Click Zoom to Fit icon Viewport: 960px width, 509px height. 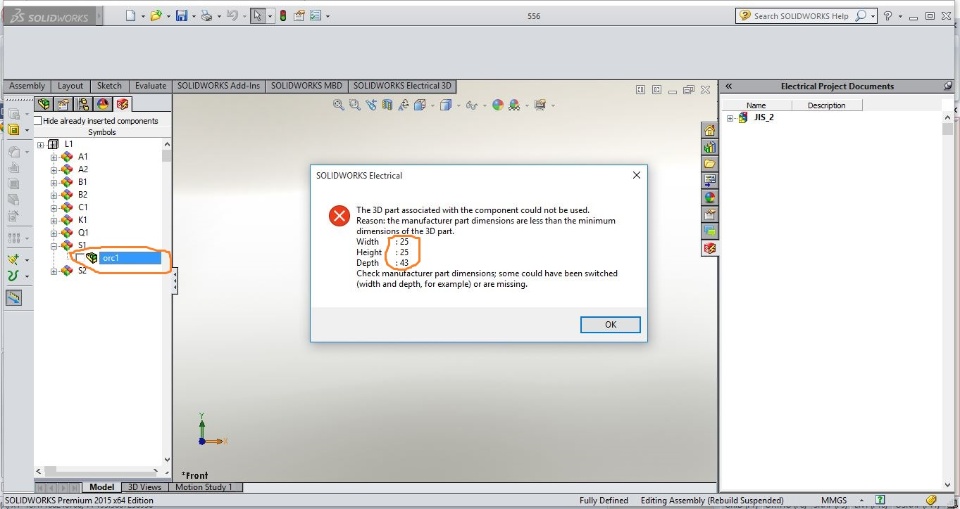(338, 105)
